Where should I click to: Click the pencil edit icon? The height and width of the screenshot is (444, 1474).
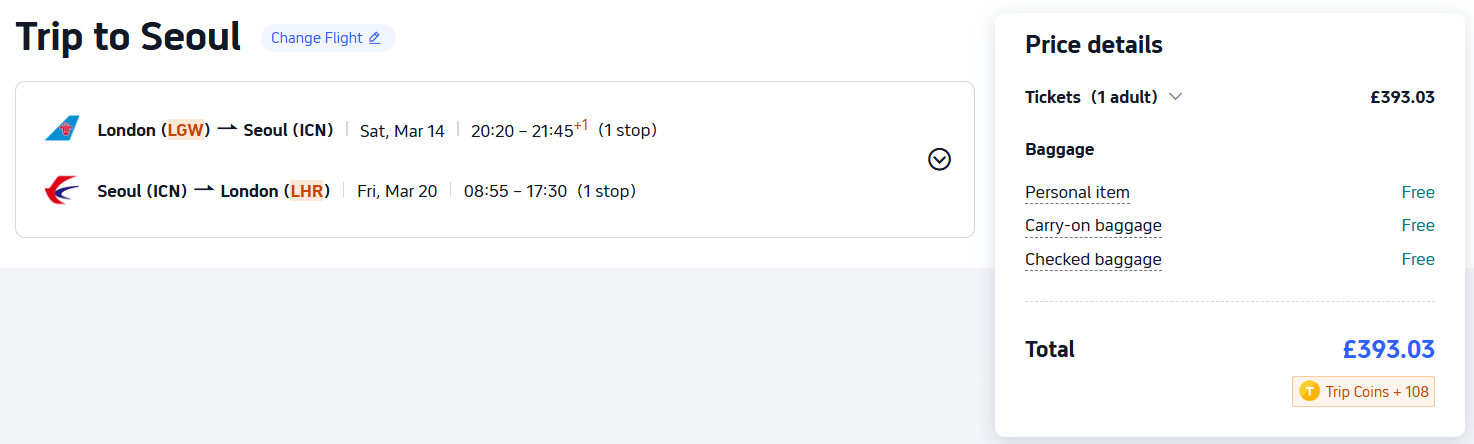click(375, 38)
